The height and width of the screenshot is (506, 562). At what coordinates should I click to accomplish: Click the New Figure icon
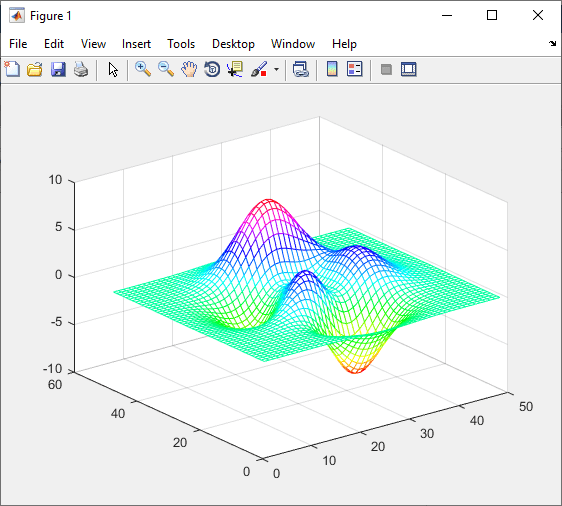click(x=12, y=69)
